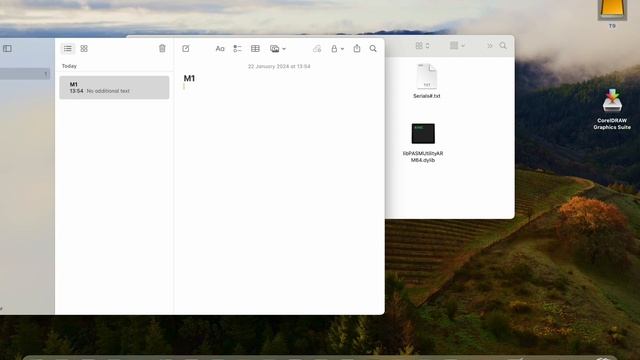
Task: Click the M1 title in note editor
Action: (x=189, y=78)
